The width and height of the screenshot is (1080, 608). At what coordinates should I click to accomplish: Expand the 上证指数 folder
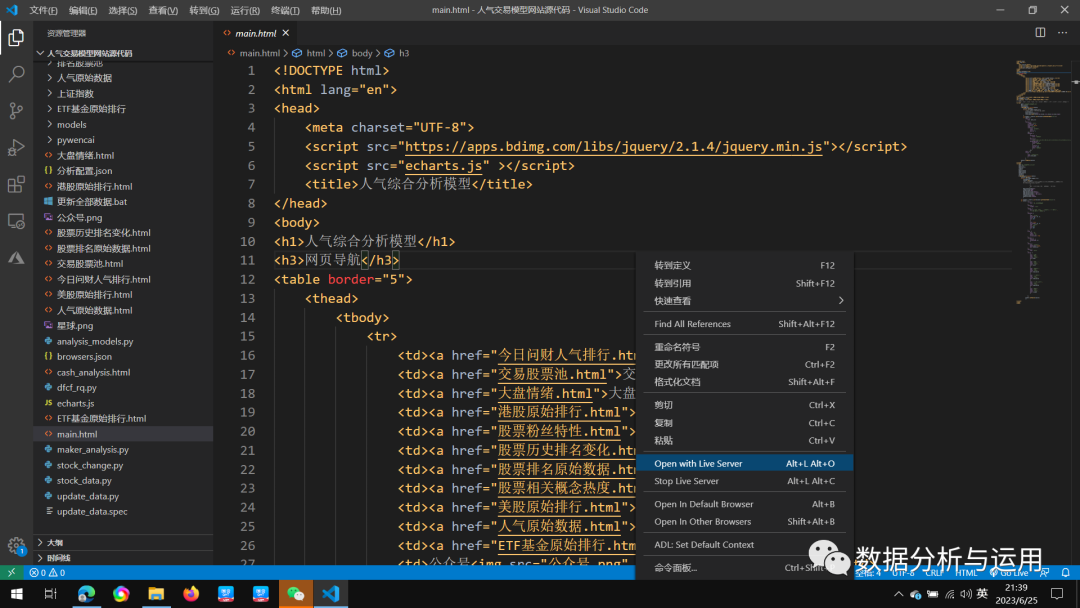click(x=75, y=94)
